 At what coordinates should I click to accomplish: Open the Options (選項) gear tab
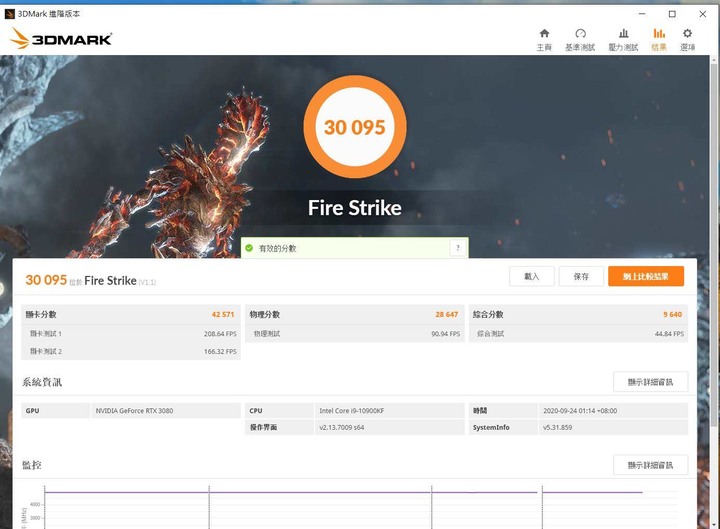687,39
